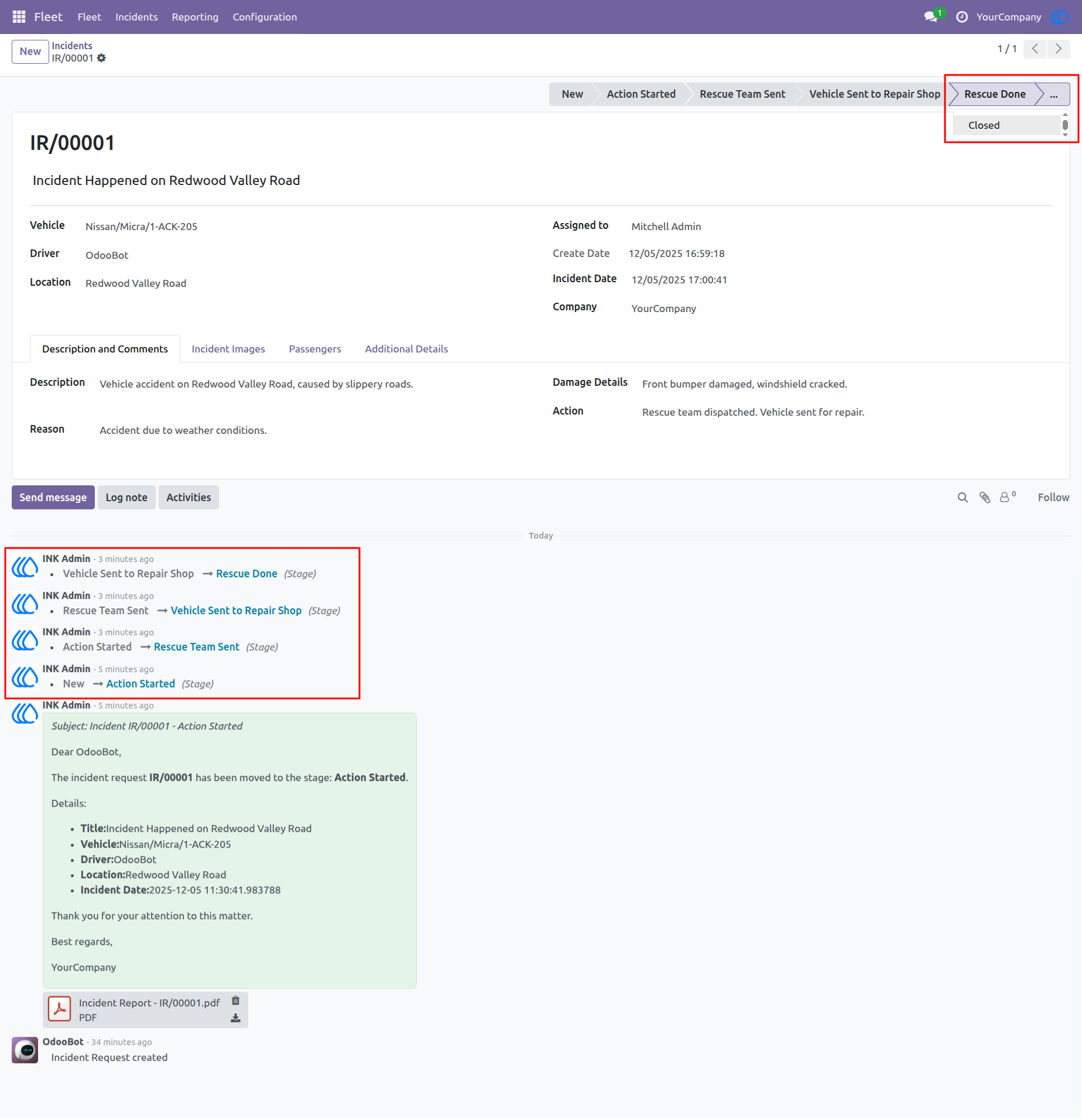The width and height of the screenshot is (1082, 1120).
Task: Set stage to Vehicle Sent to Repair Shop
Action: click(874, 94)
